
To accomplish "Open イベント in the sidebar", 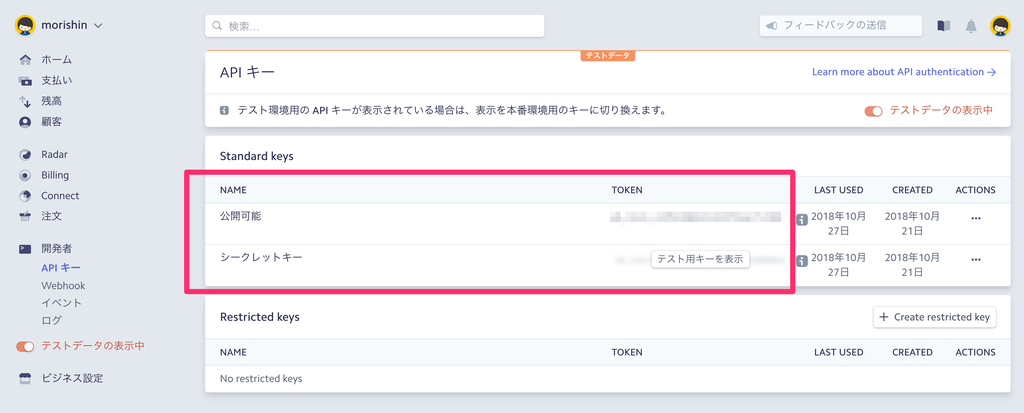I will pos(61,303).
